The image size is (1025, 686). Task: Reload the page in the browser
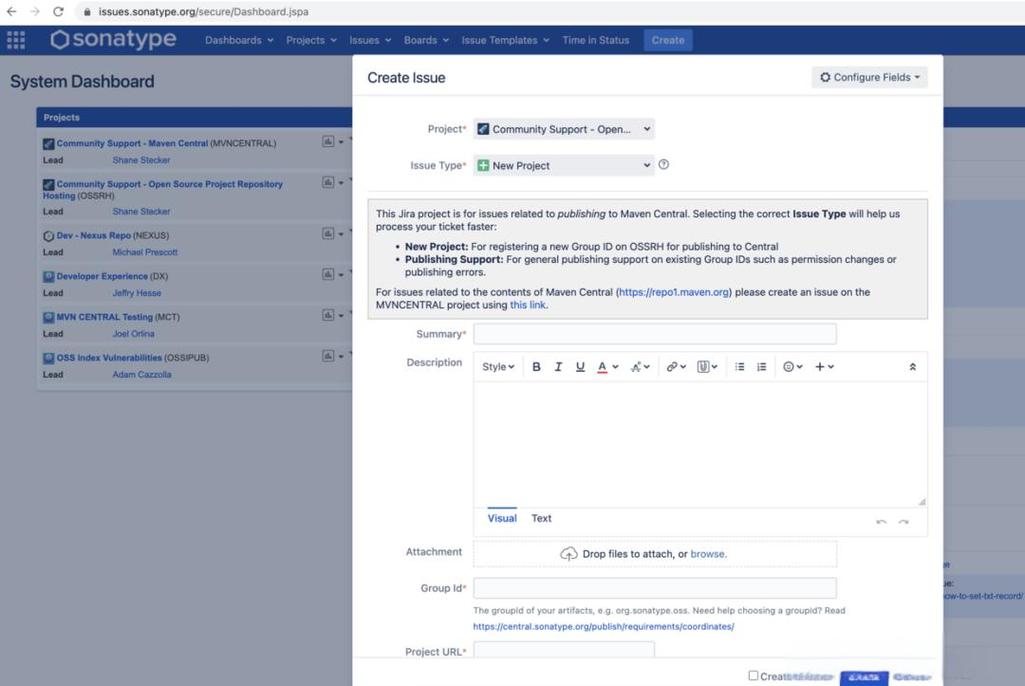click(x=58, y=12)
